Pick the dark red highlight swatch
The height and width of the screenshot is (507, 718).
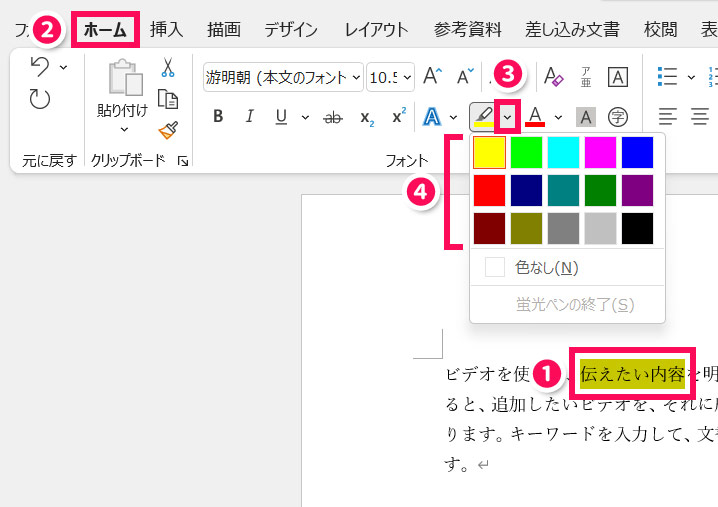point(490,229)
